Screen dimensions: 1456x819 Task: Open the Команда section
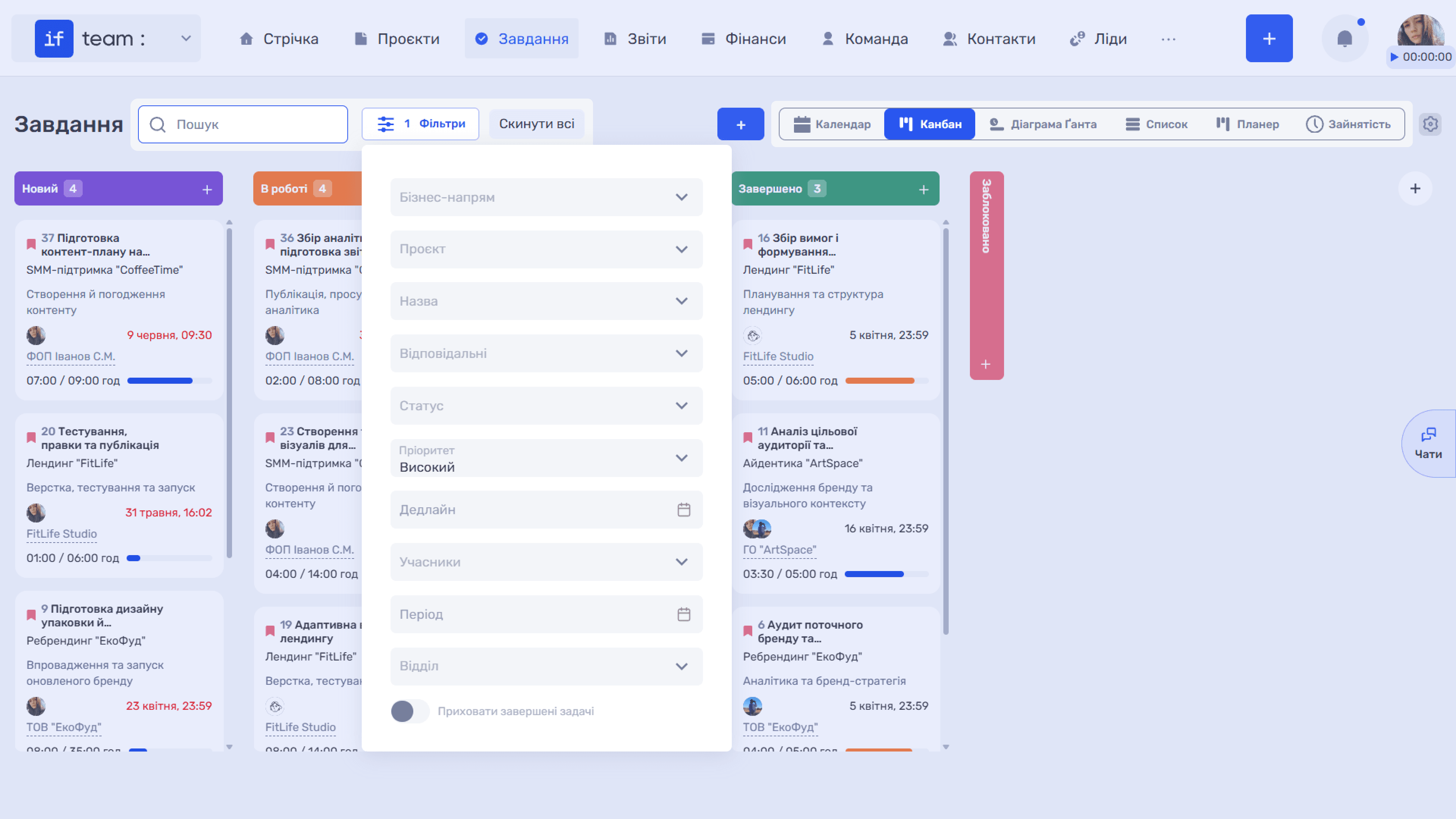[x=865, y=38]
